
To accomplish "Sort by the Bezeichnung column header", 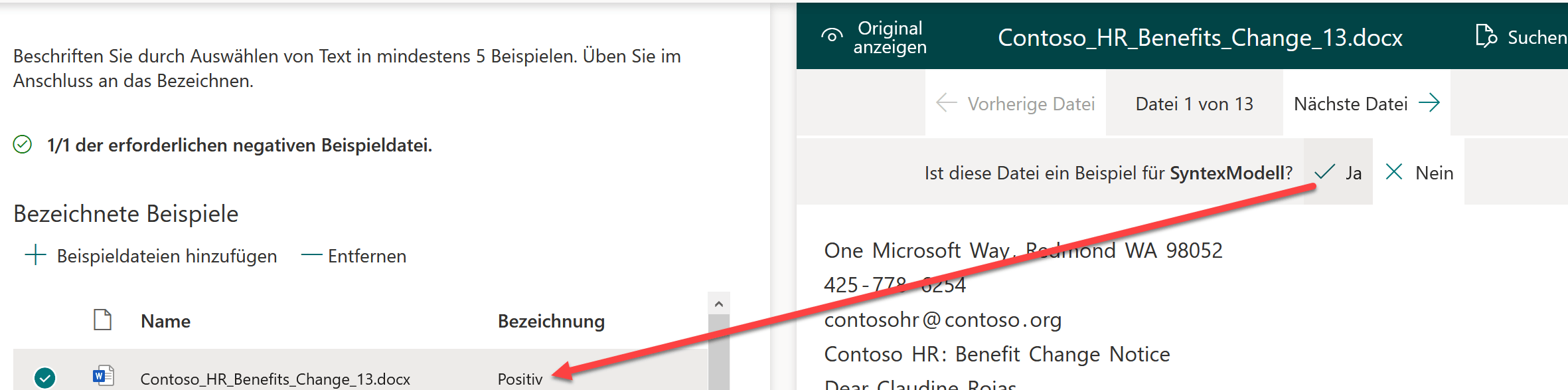I will tap(551, 321).
